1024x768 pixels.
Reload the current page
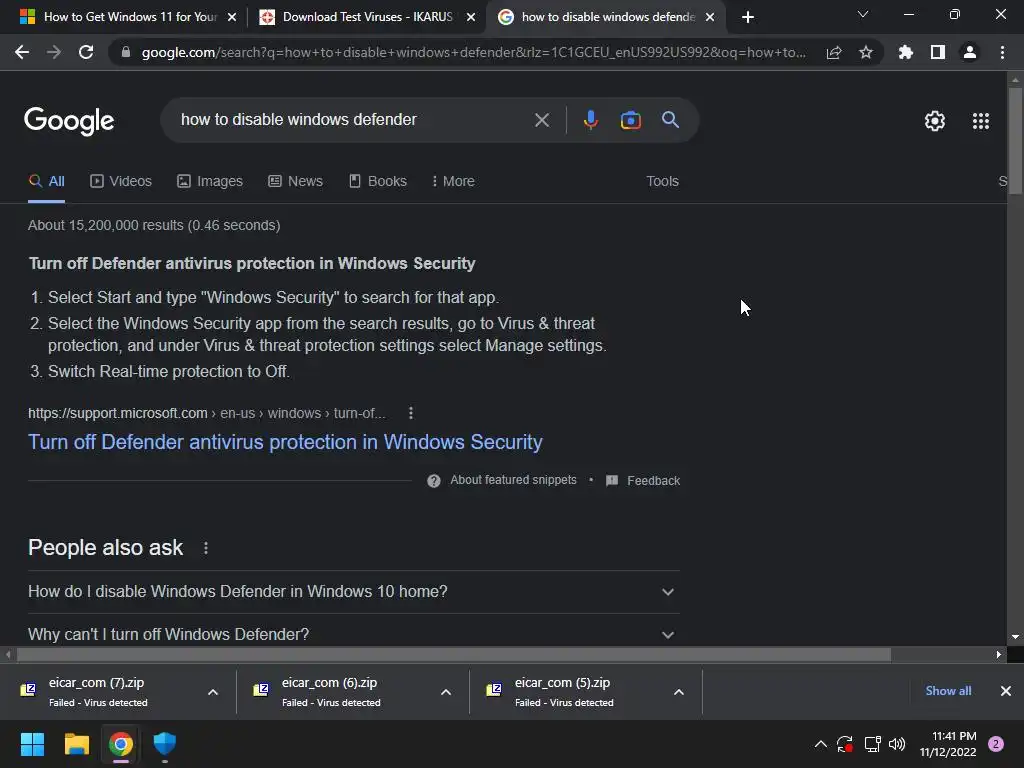click(86, 52)
